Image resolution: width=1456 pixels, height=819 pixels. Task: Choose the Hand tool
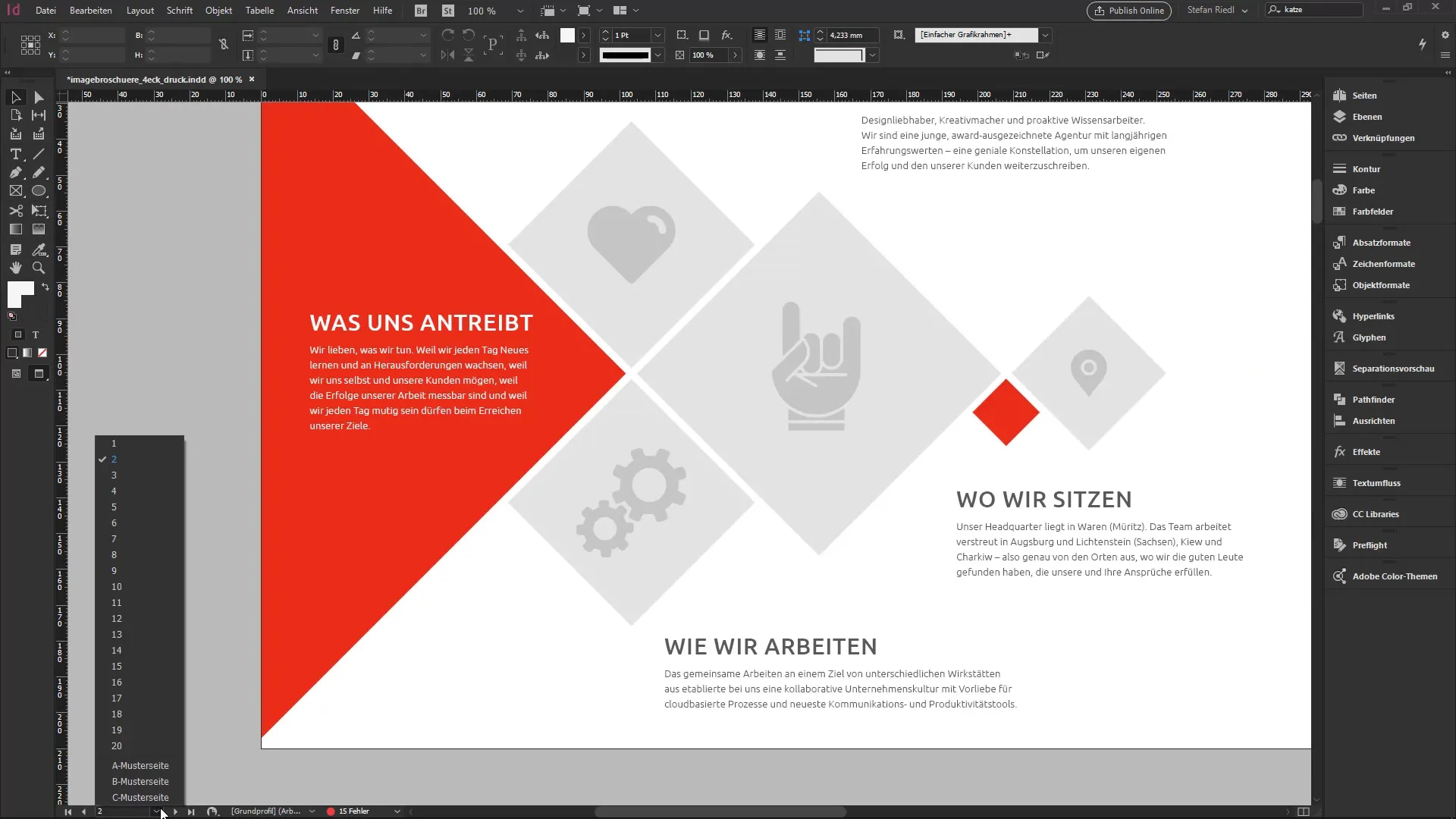click(15, 268)
